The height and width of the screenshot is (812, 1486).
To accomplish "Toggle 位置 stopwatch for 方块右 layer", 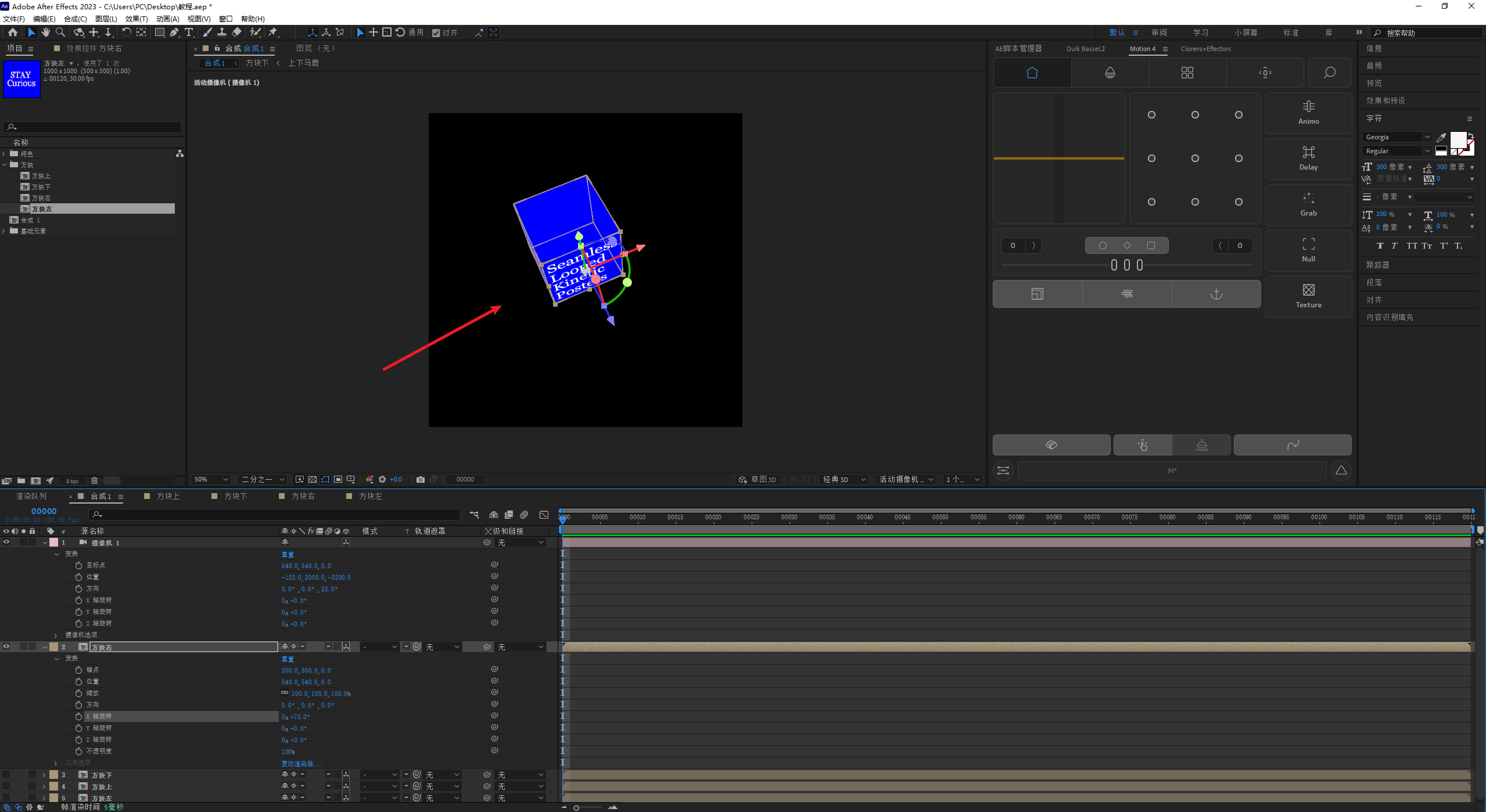I will (x=78, y=681).
